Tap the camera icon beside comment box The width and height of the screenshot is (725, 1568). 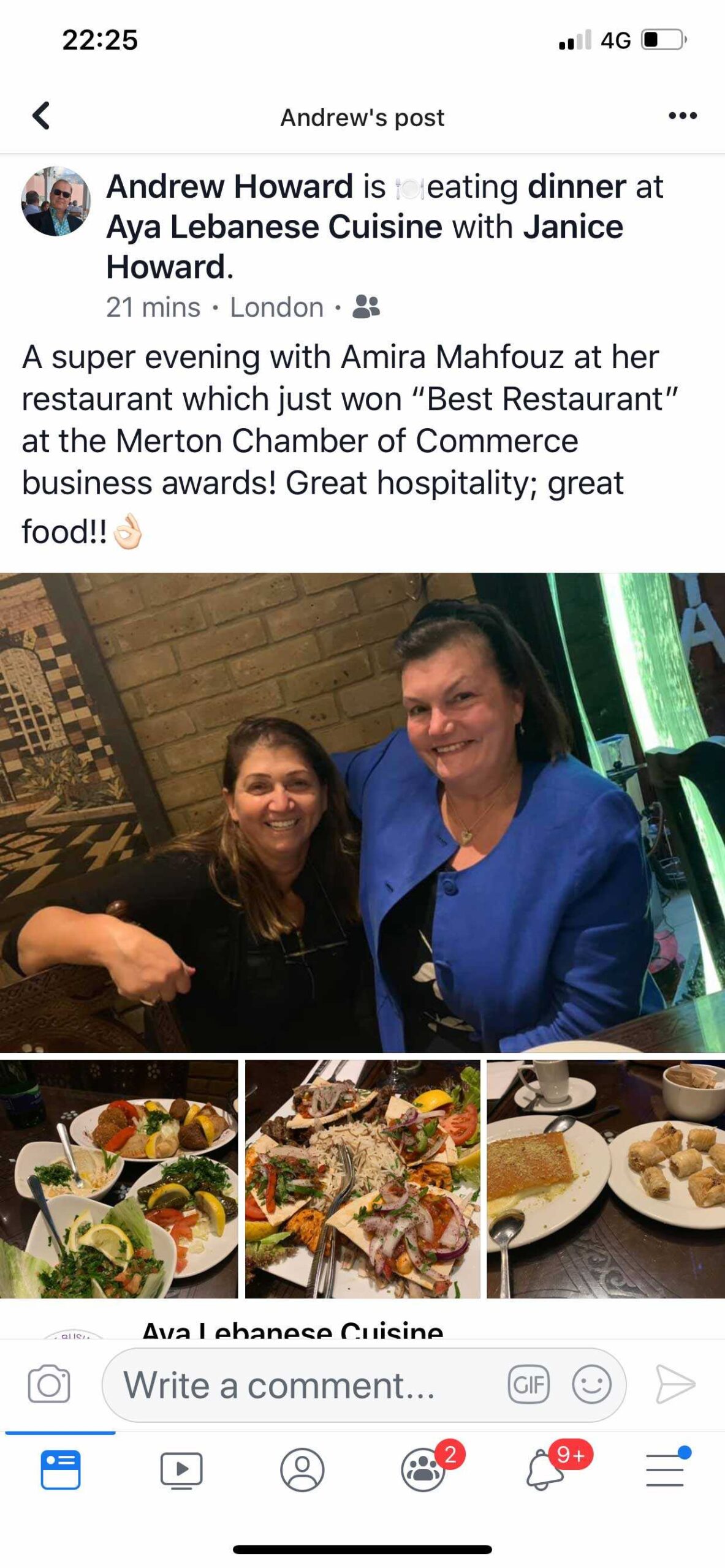pyautogui.click(x=49, y=1384)
